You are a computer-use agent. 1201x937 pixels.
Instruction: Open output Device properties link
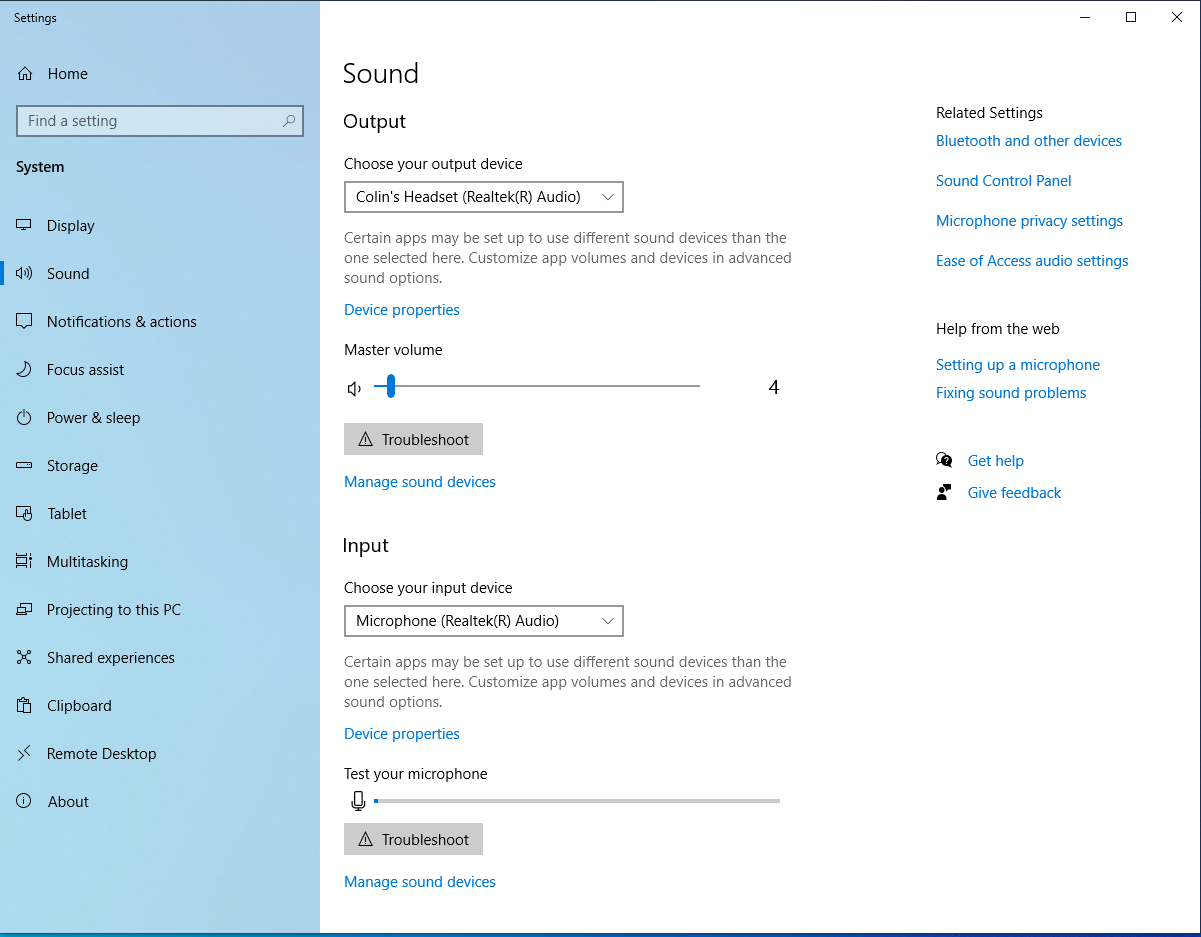pyautogui.click(x=402, y=310)
